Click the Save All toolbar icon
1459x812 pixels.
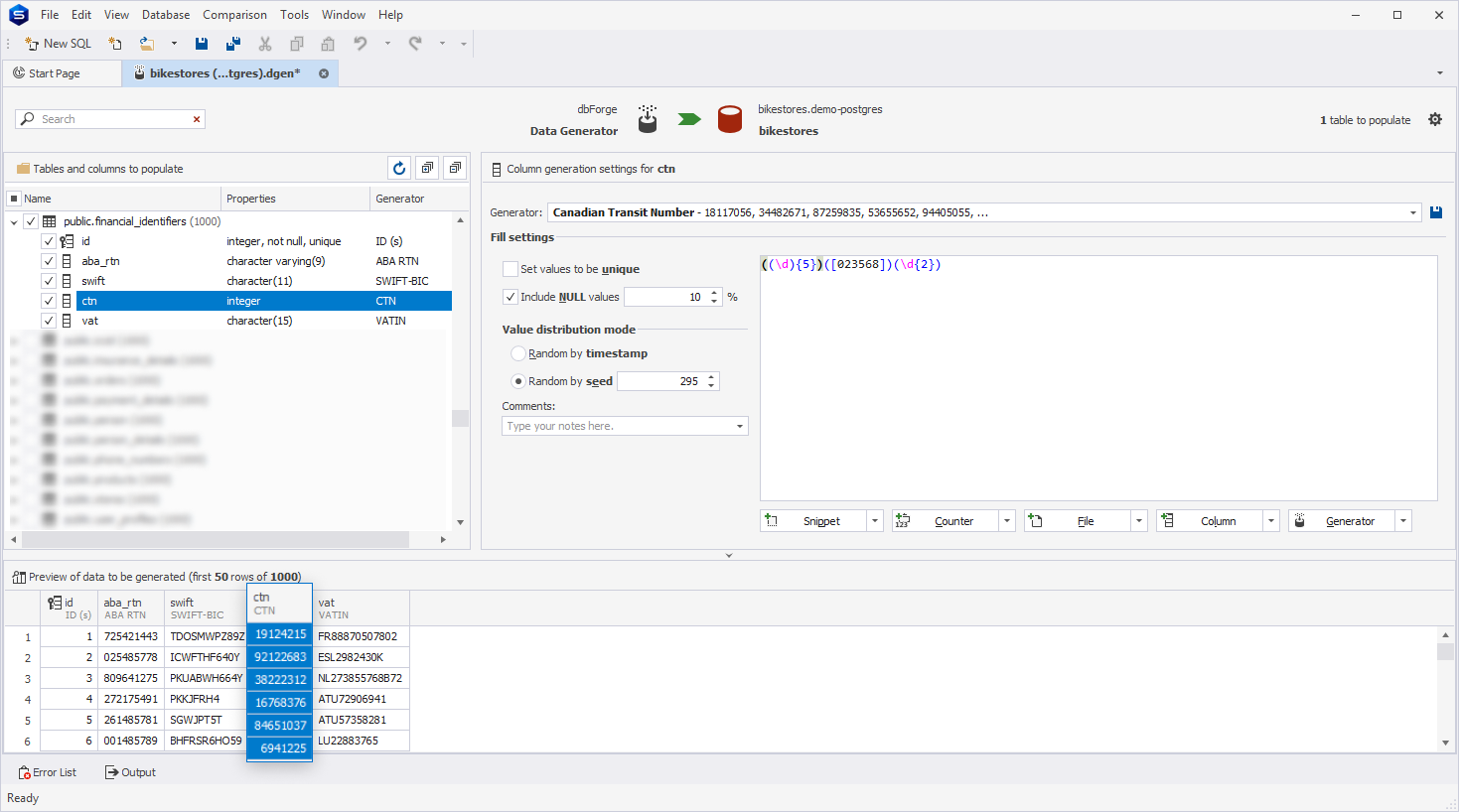[x=233, y=44]
